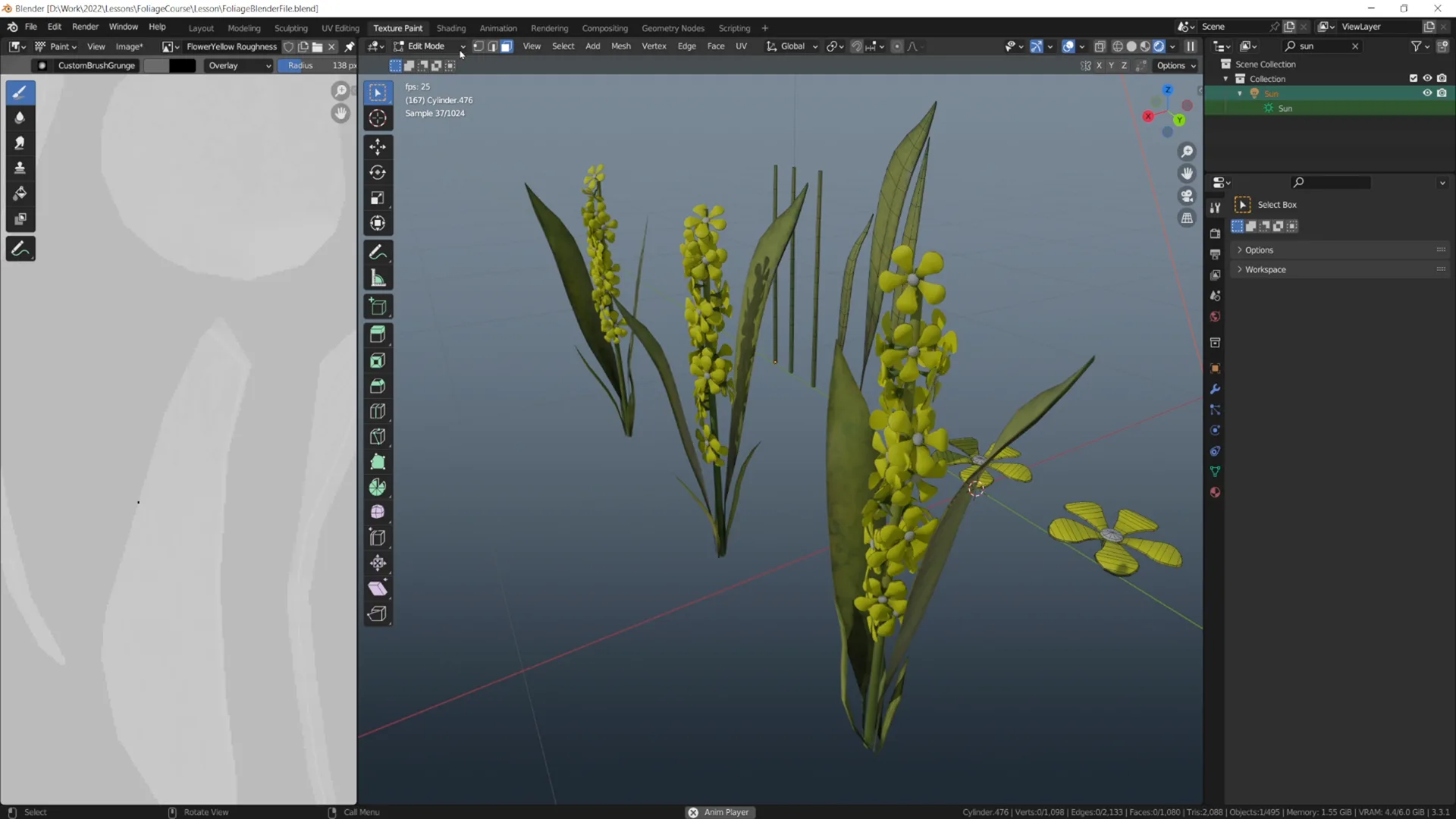Activate the Move tool
Image resolution: width=1456 pixels, height=819 pixels.
click(x=378, y=146)
